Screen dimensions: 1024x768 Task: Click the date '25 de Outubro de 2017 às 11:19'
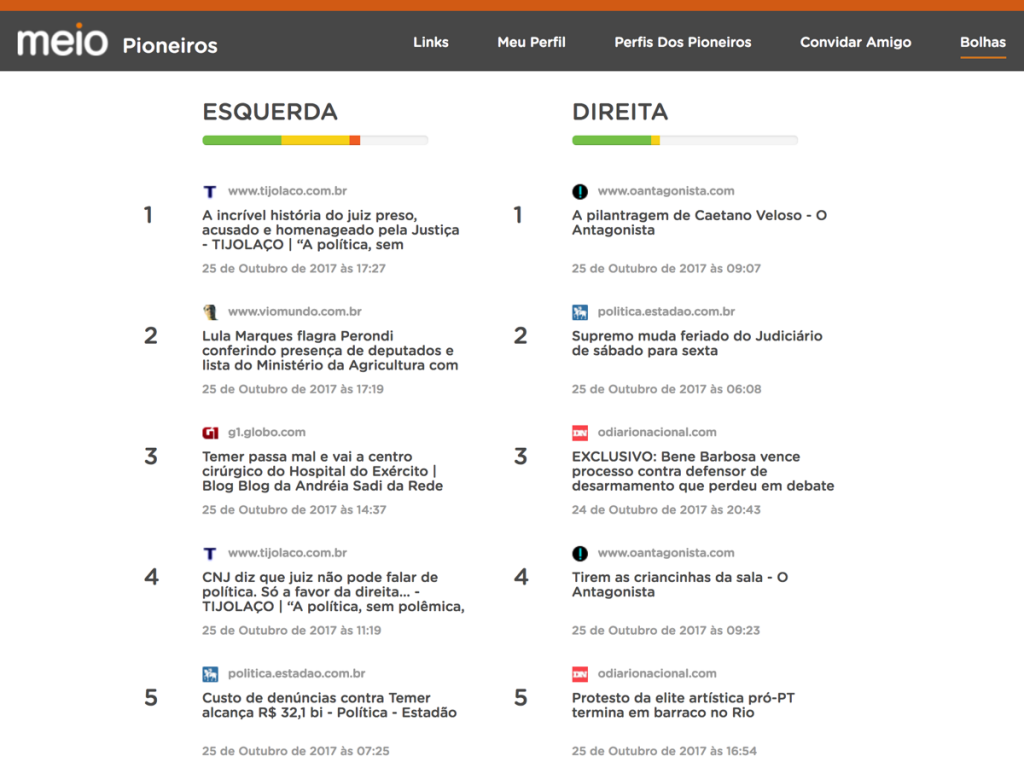291,631
